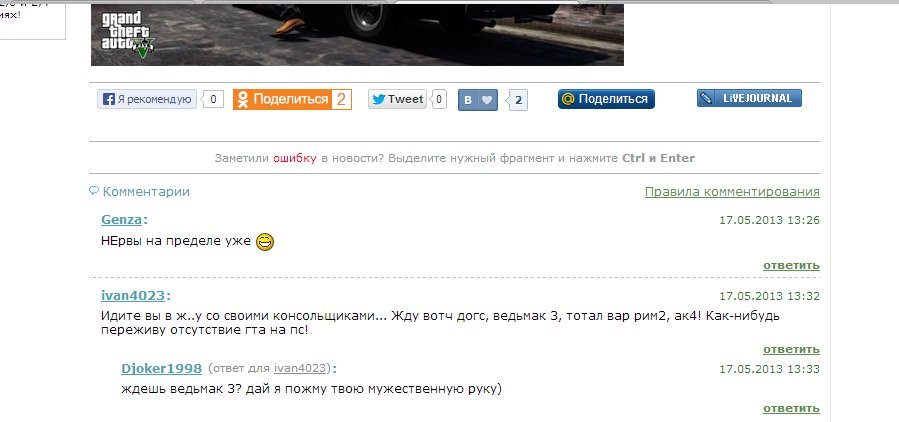Click the yellow laughing emoticon

(265, 242)
